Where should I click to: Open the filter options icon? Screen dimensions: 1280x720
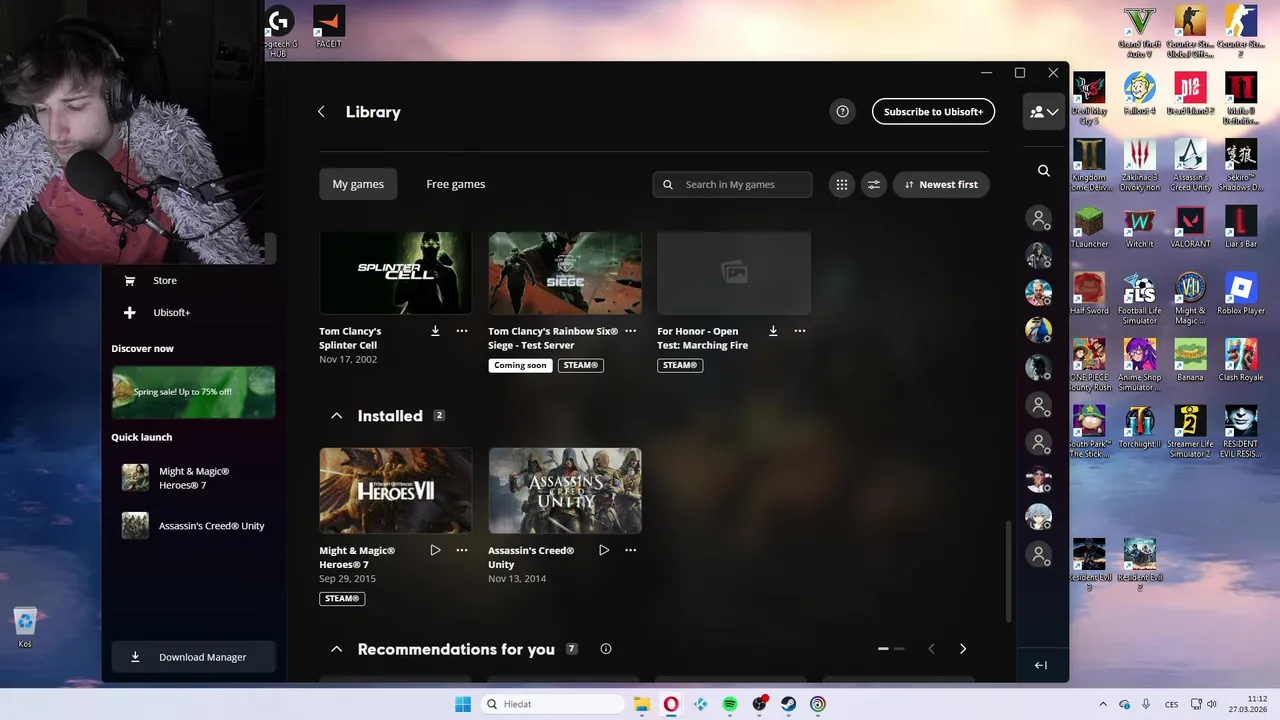pyautogui.click(x=874, y=184)
